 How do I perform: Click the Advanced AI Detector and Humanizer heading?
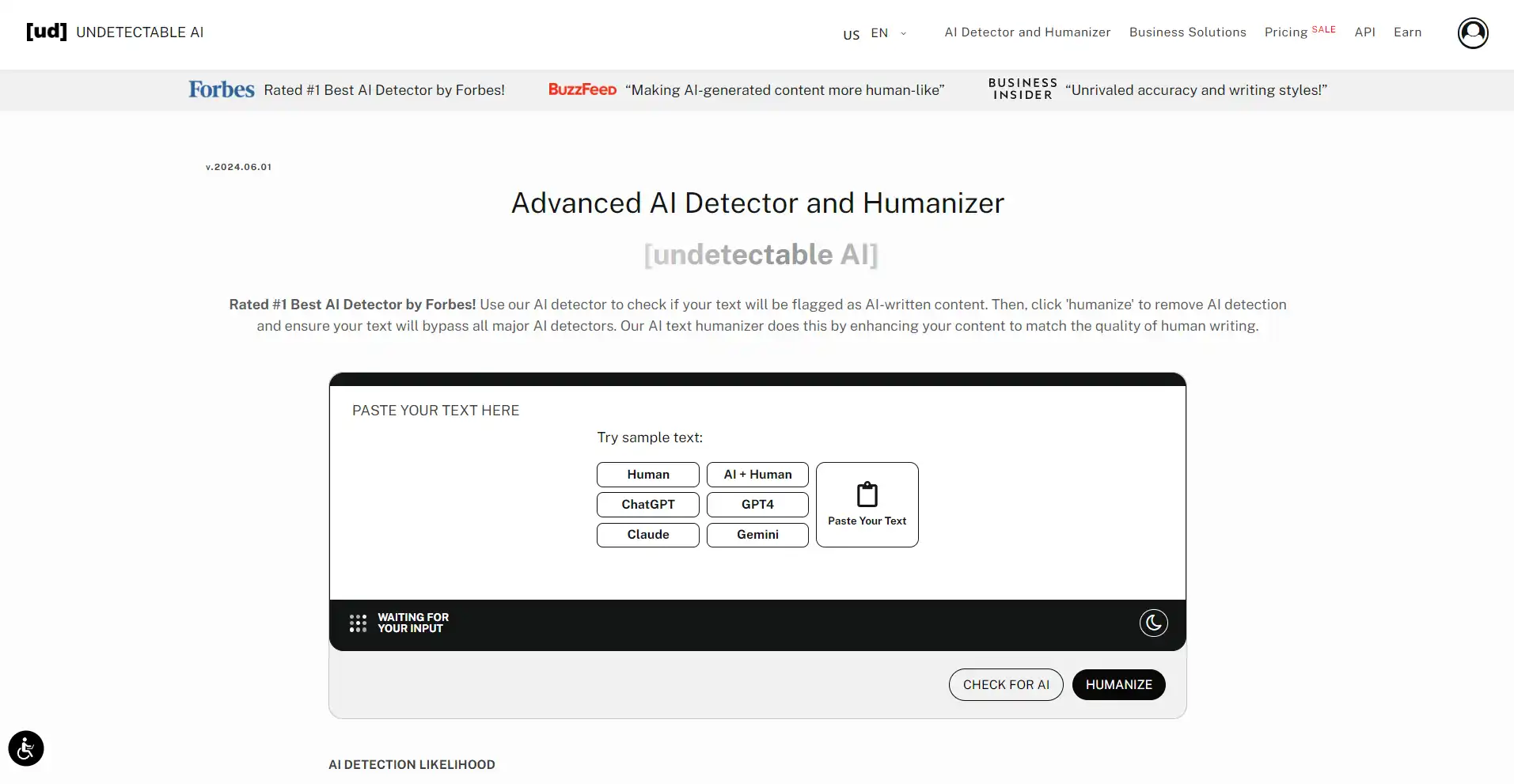(757, 203)
